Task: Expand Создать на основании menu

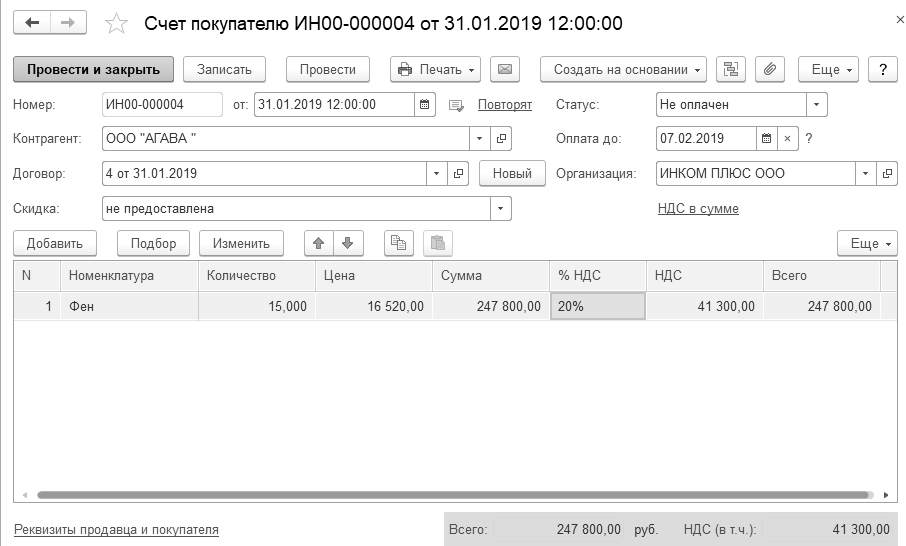Action: coord(623,69)
